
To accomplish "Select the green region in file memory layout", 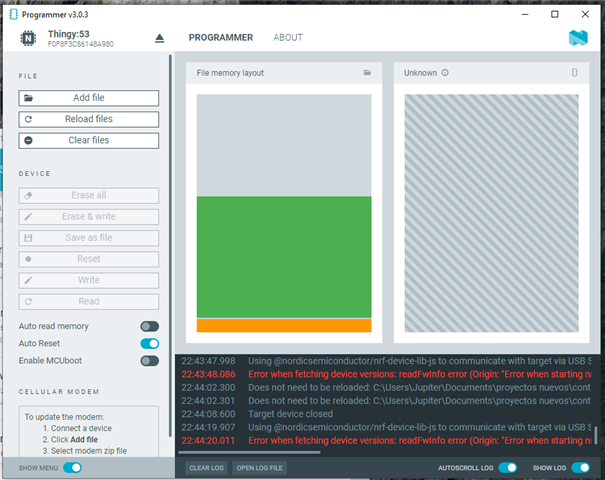I will [284, 257].
